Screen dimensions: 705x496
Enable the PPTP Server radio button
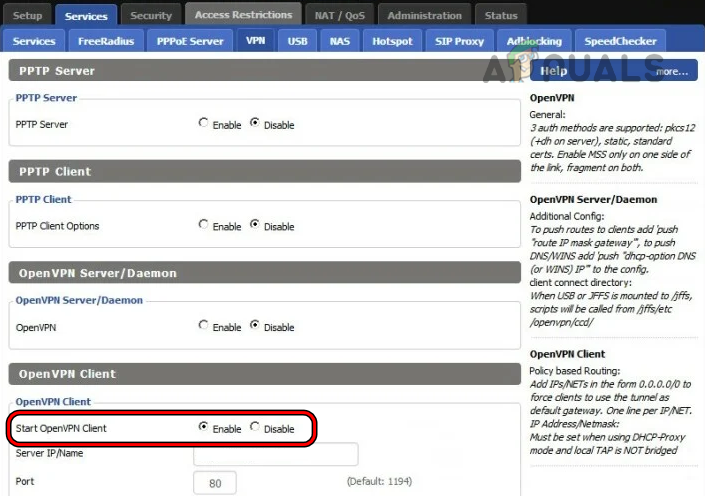[x=203, y=123]
